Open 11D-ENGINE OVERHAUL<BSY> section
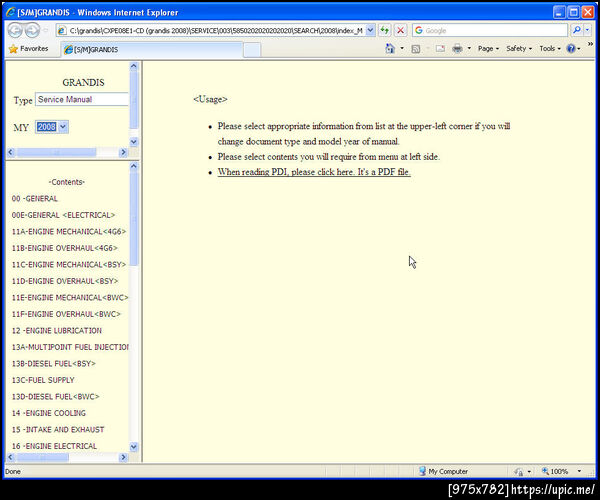The width and height of the screenshot is (600, 500). coord(65,281)
